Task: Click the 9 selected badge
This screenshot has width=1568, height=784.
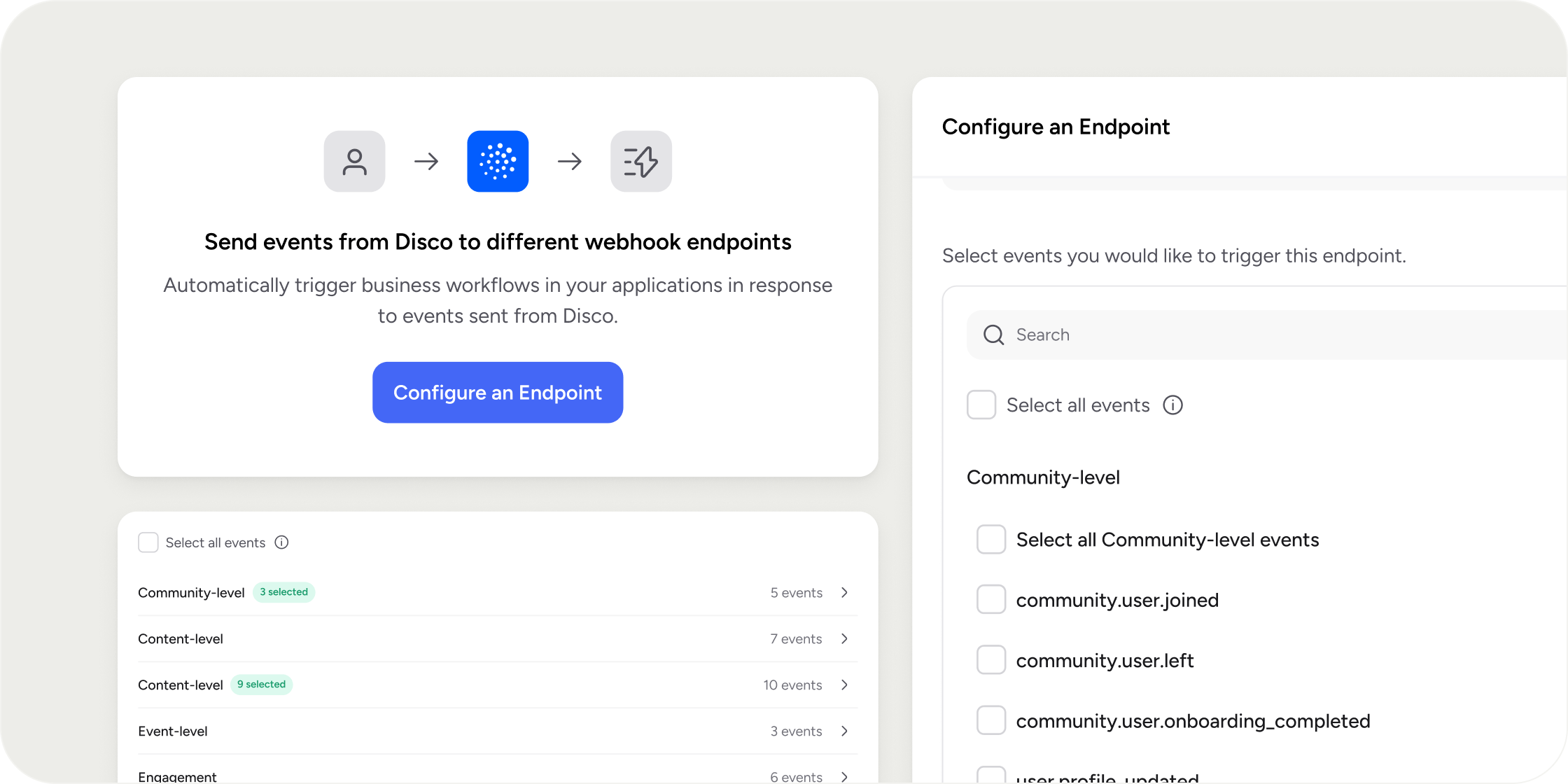Action: pos(261,685)
